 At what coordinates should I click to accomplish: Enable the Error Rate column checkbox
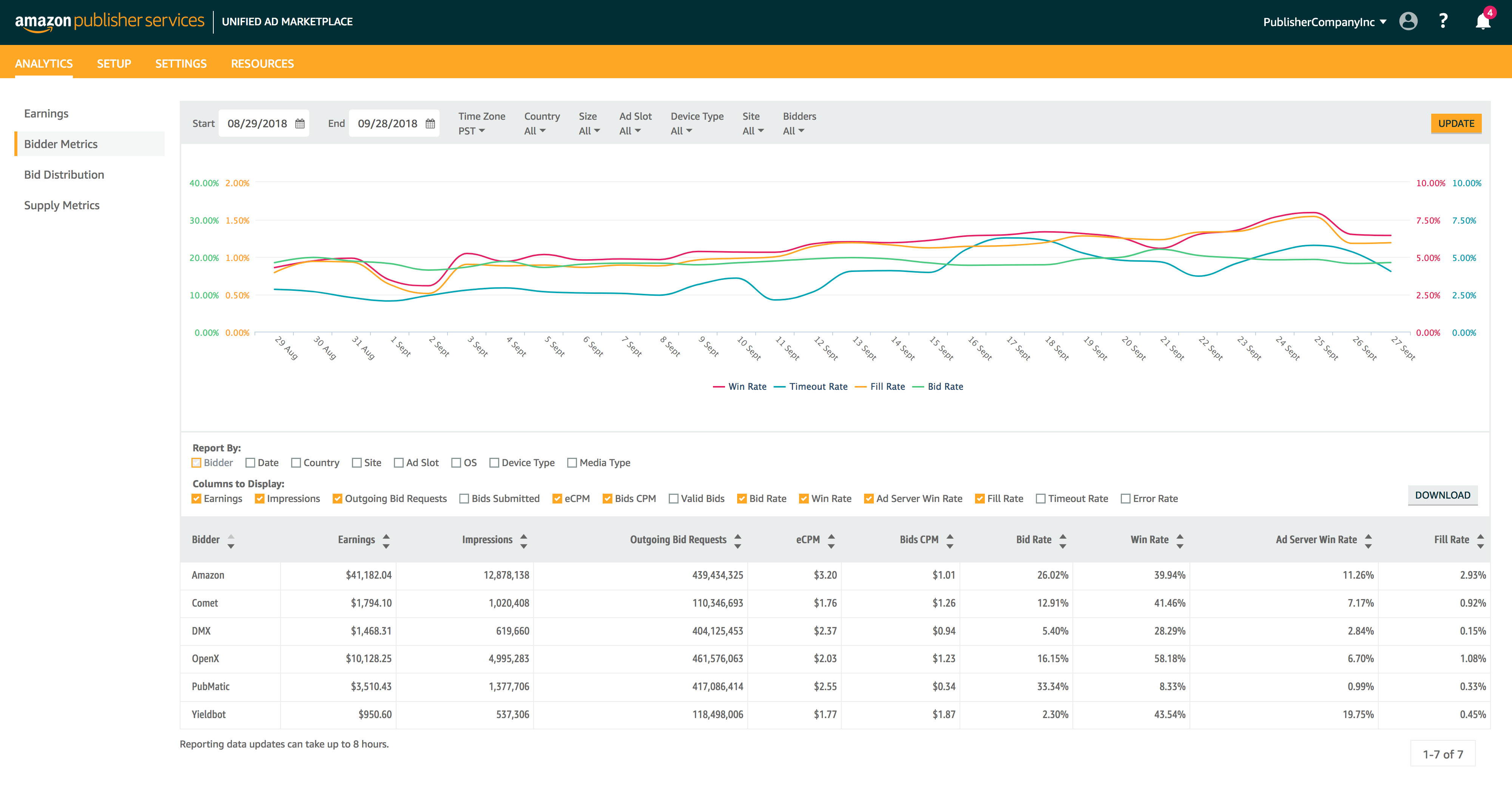(x=1126, y=499)
